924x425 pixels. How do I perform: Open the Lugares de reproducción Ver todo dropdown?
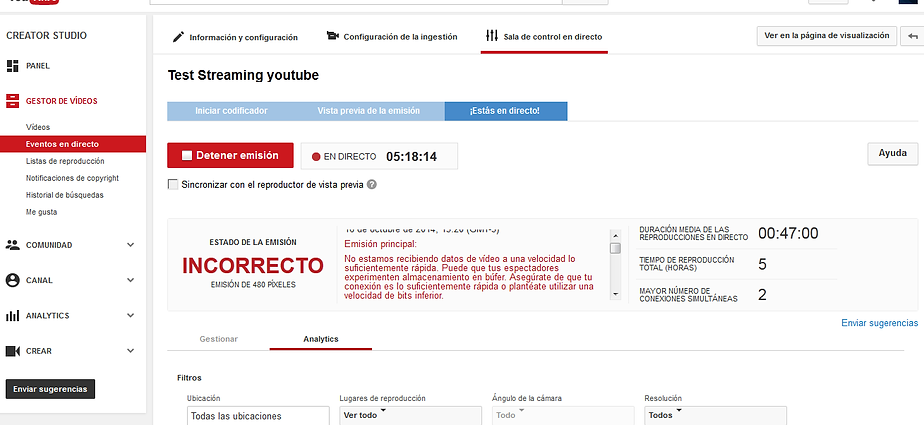(411, 415)
